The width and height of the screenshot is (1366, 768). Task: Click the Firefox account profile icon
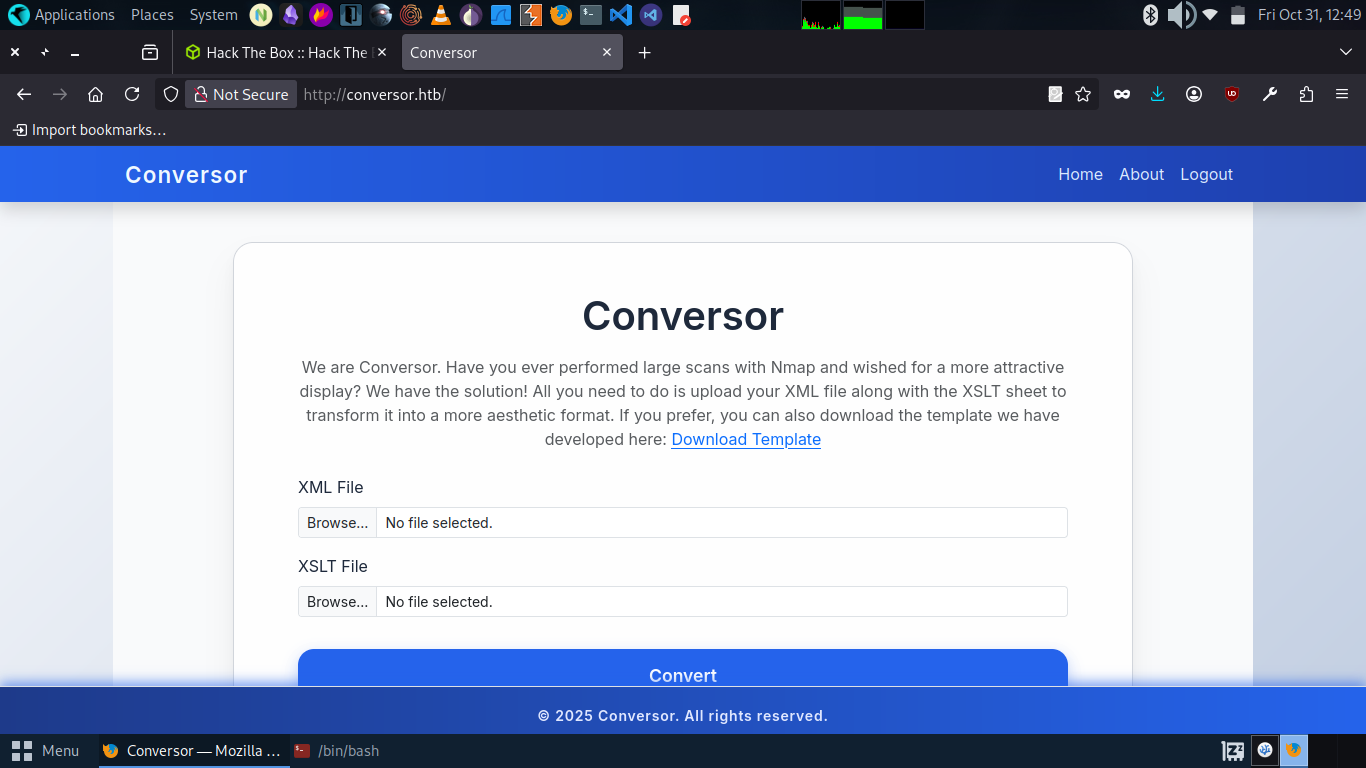[x=1194, y=94]
